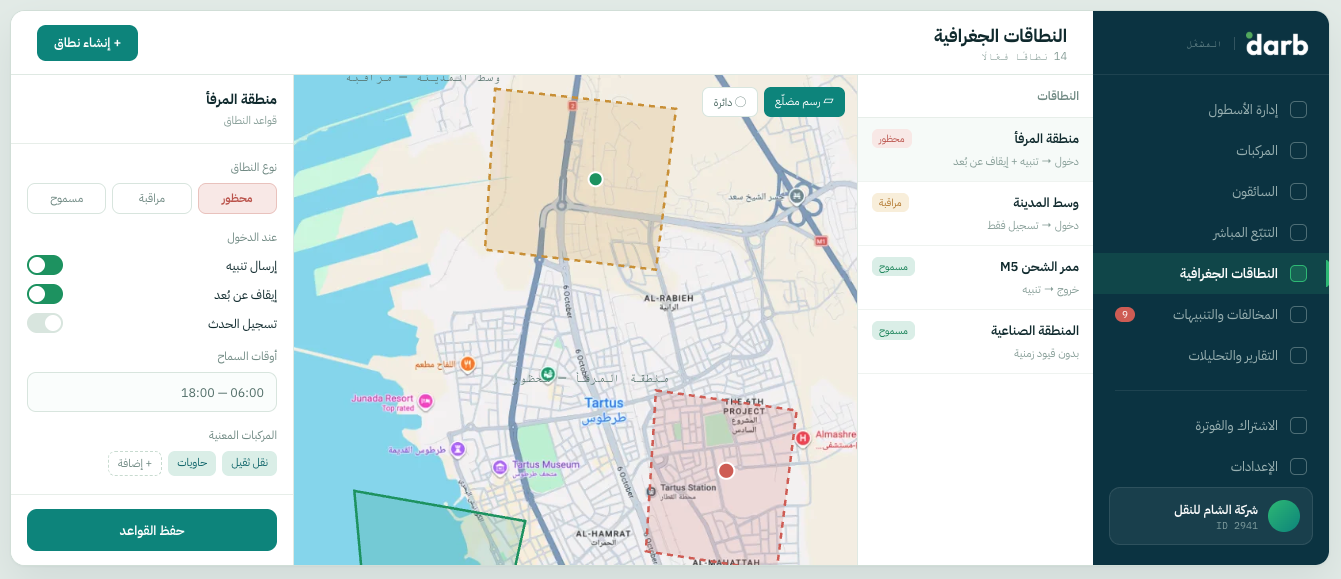The image size is (1341, 579).
Task: Click the Tartus Museum map pin
Action: (500, 467)
